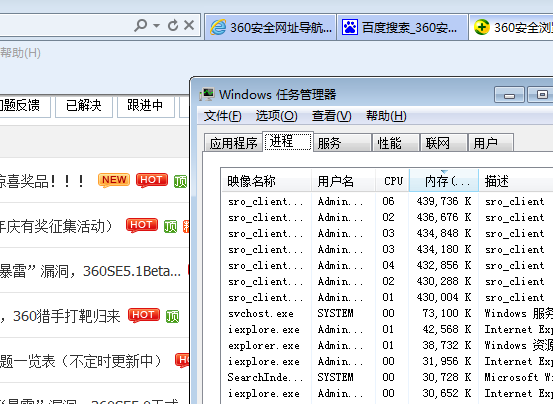The height and width of the screenshot is (404, 553).
Task: Open the 360SE5.1Beta 漏洞 forum post
Action: pos(90,271)
